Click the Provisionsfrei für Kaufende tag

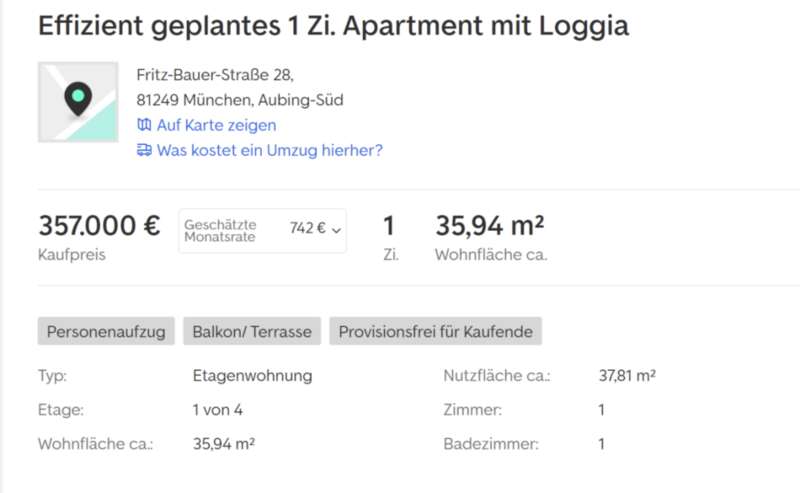point(436,331)
